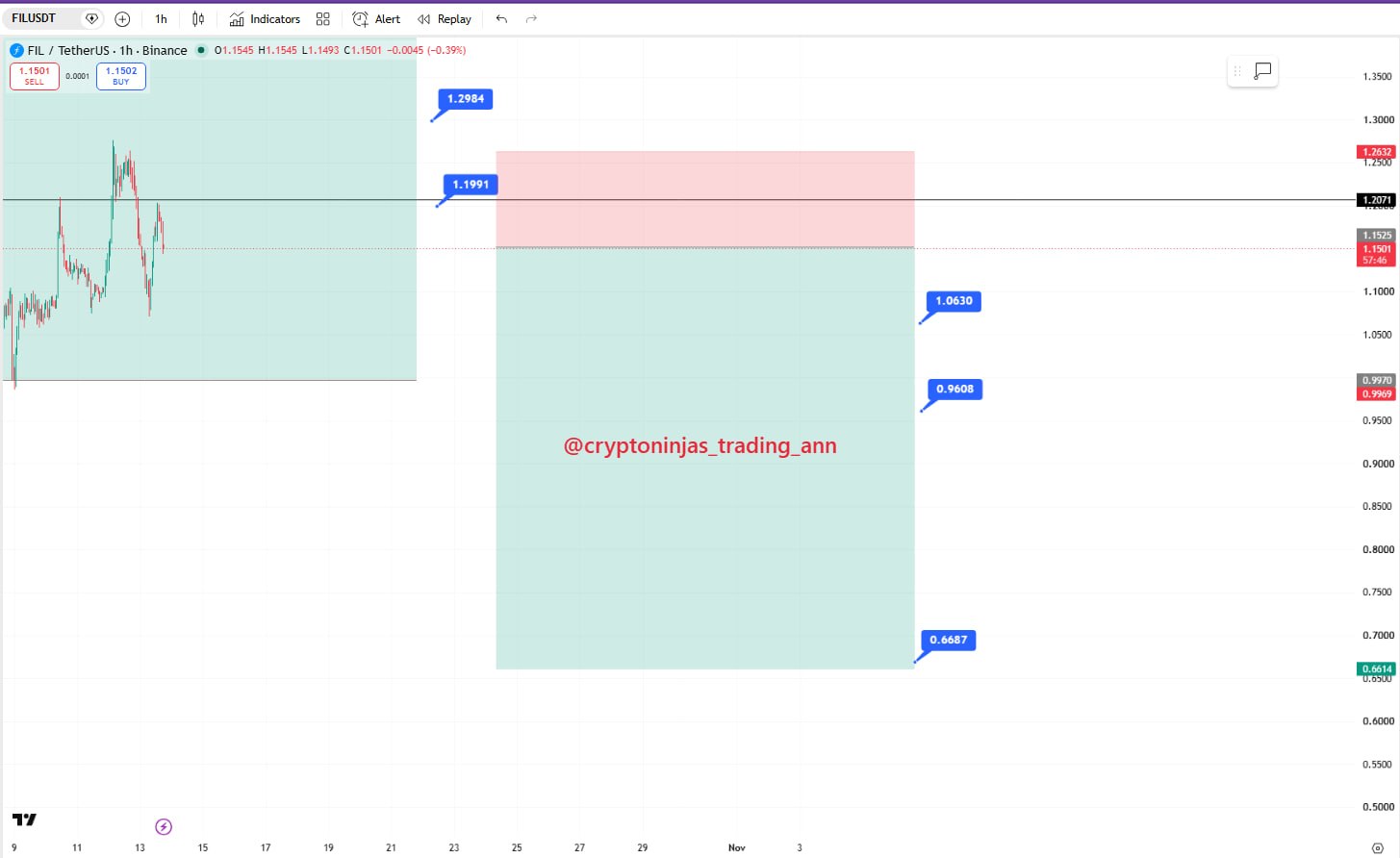This screenshot has width=1400, height=858.
Task: Click the purple lightning bolt event icon
Action: coord(164,826)
